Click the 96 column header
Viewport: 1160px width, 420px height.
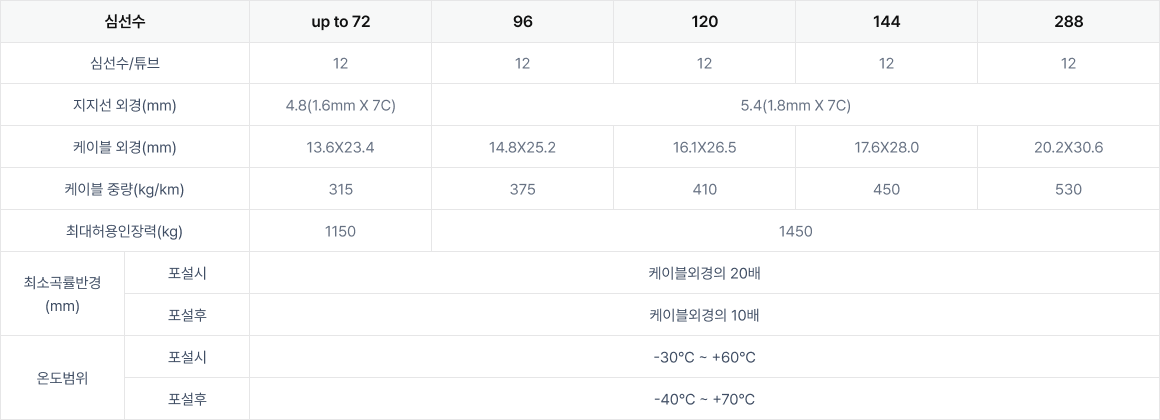[x=522, y=21]
